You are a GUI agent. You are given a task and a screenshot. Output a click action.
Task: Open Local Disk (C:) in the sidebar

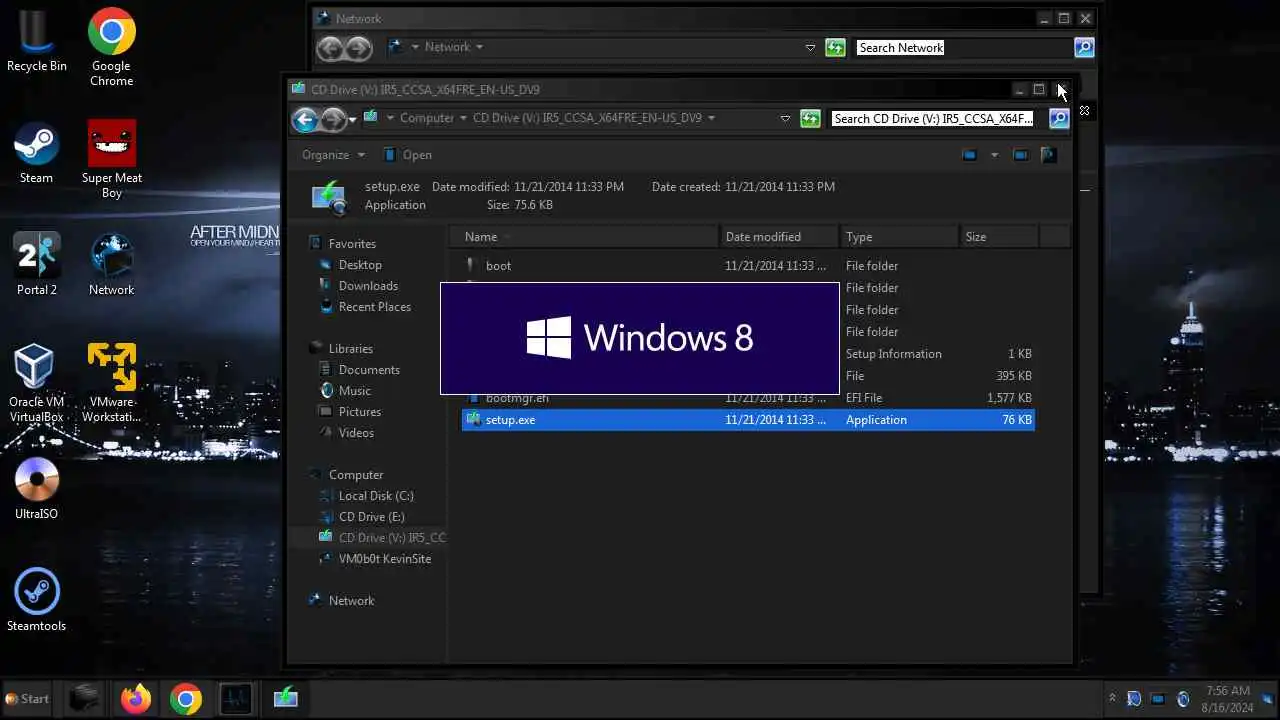click(x=366, y=496)
